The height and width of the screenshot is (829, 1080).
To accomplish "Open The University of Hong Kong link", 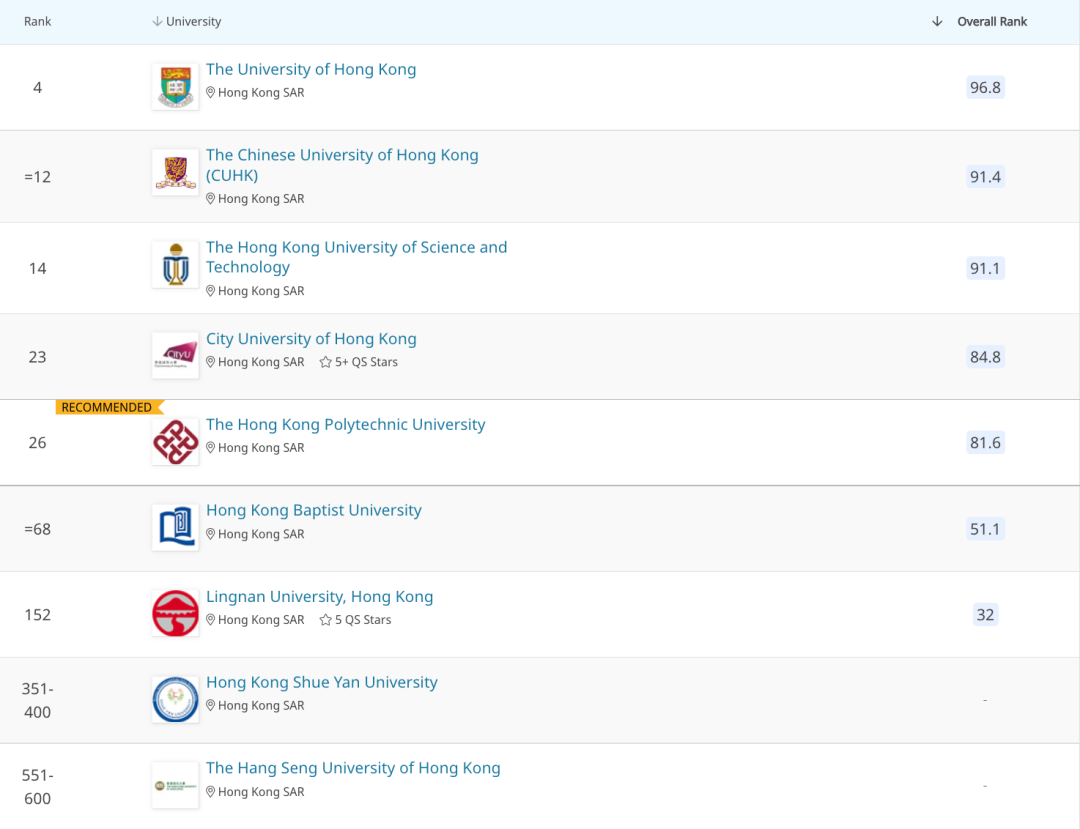I will (x=311, y=70).
